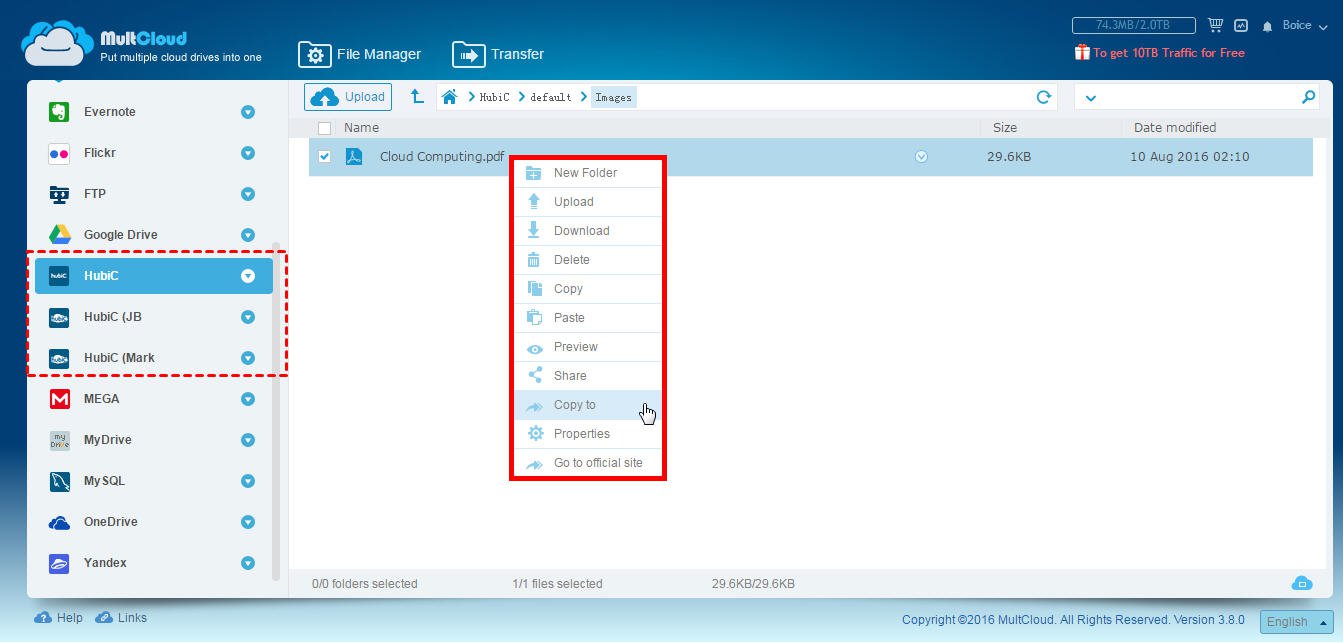The image size is (1343, 643).
Task: Uncheck the Cloud Computing.pdf checkbox
Action: pos(324,157)
